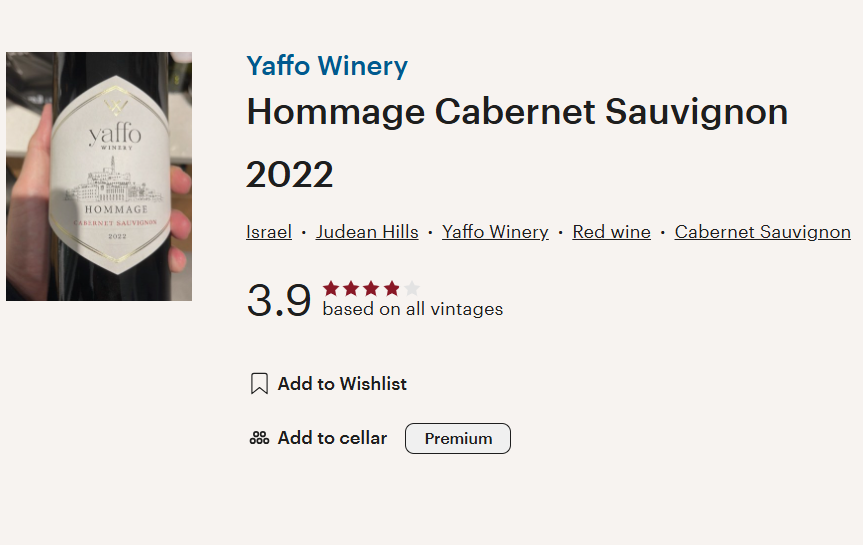The image size is (863, 545).
Task: Click the third rating star
Action: coord(371,289)
